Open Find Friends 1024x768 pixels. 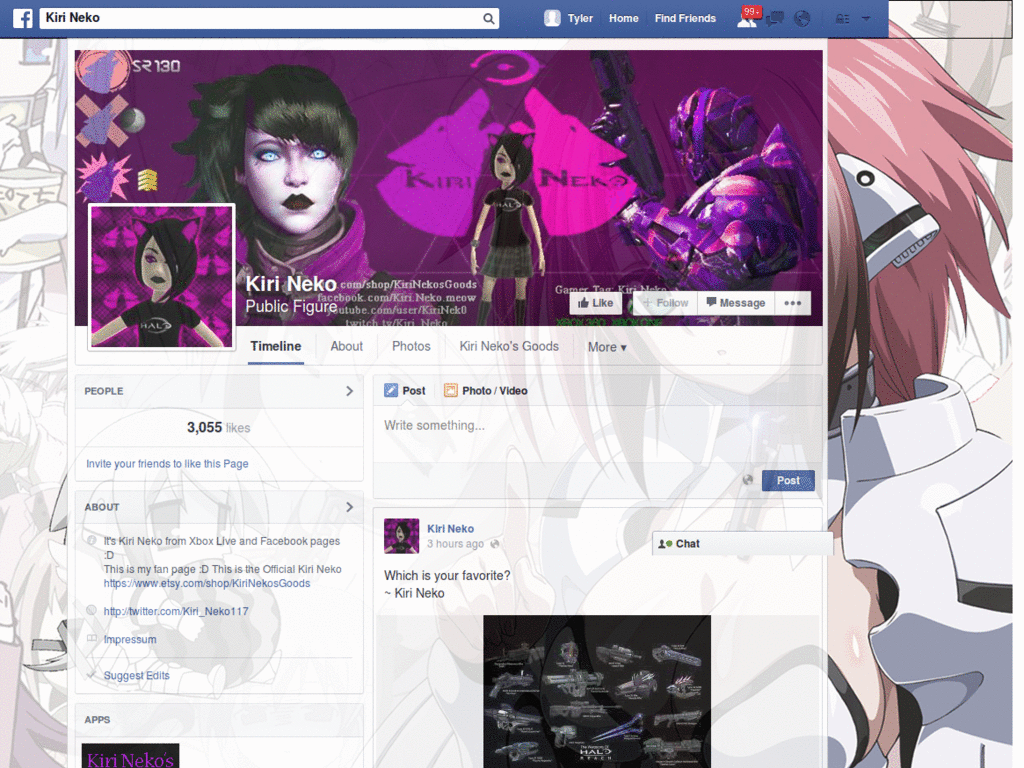(685, 18)
